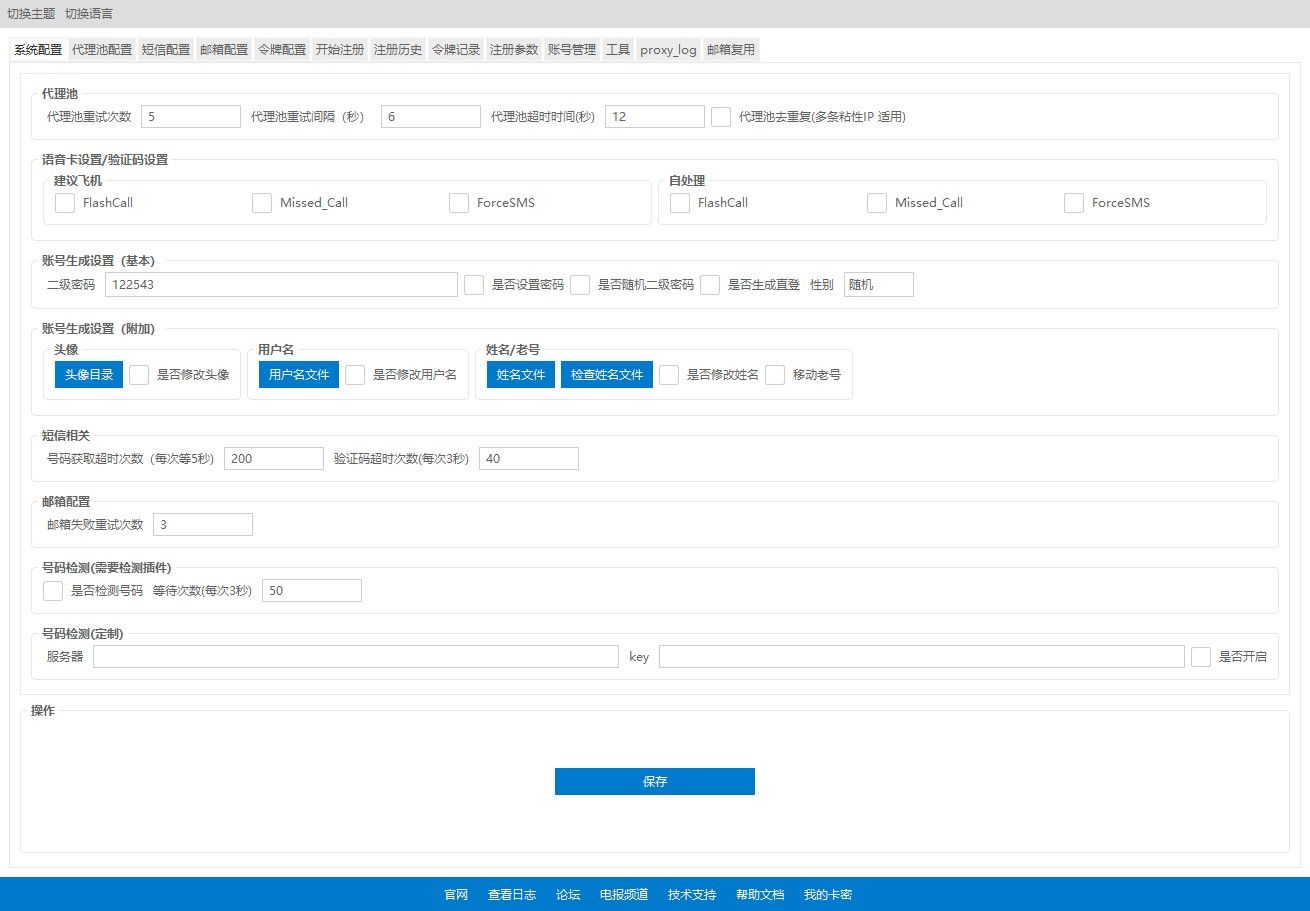Enable the 是否随机二级密码 checkbox
1310x911 pixels.
coord(580,285)
